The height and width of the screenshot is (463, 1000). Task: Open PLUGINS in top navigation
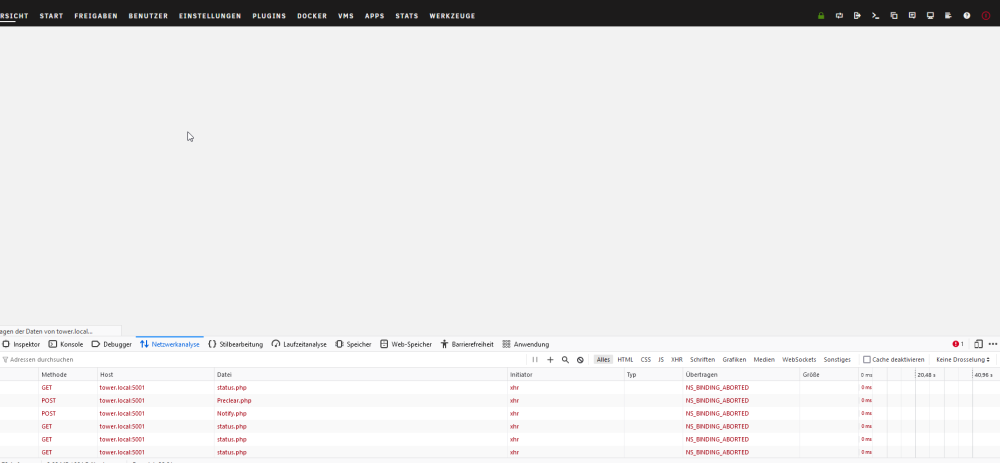tap(269, 16)
